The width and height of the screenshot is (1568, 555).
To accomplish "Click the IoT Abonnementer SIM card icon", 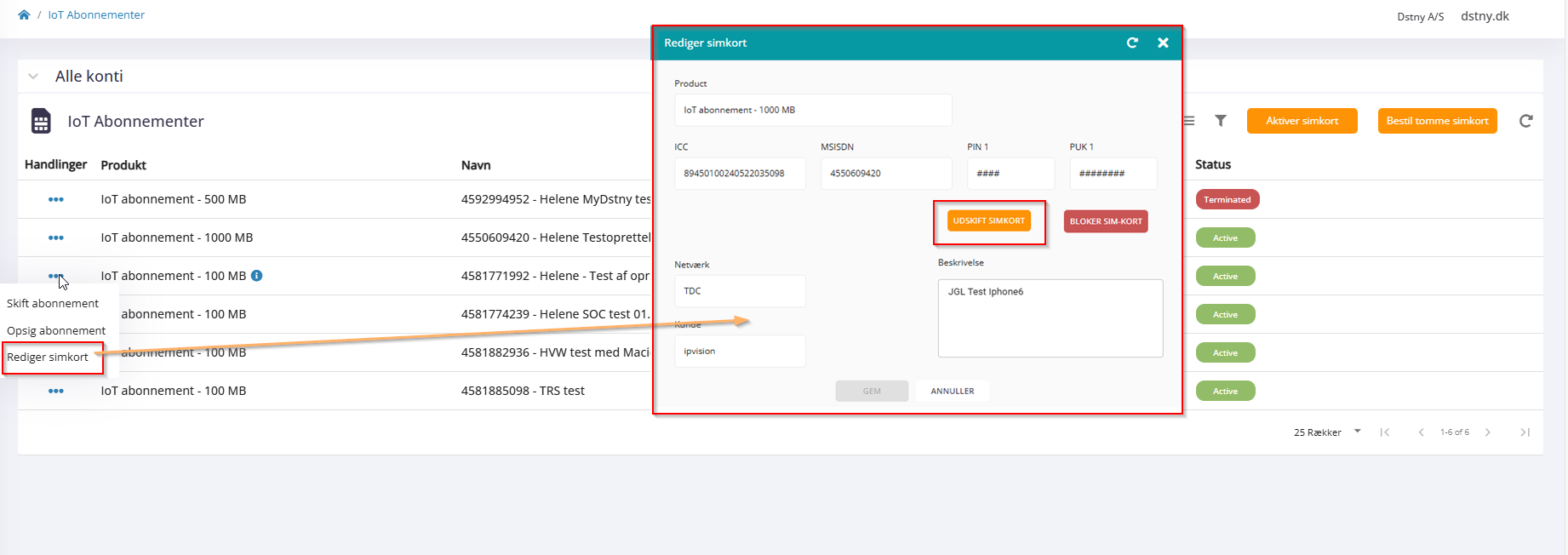I will coord(41,121).
